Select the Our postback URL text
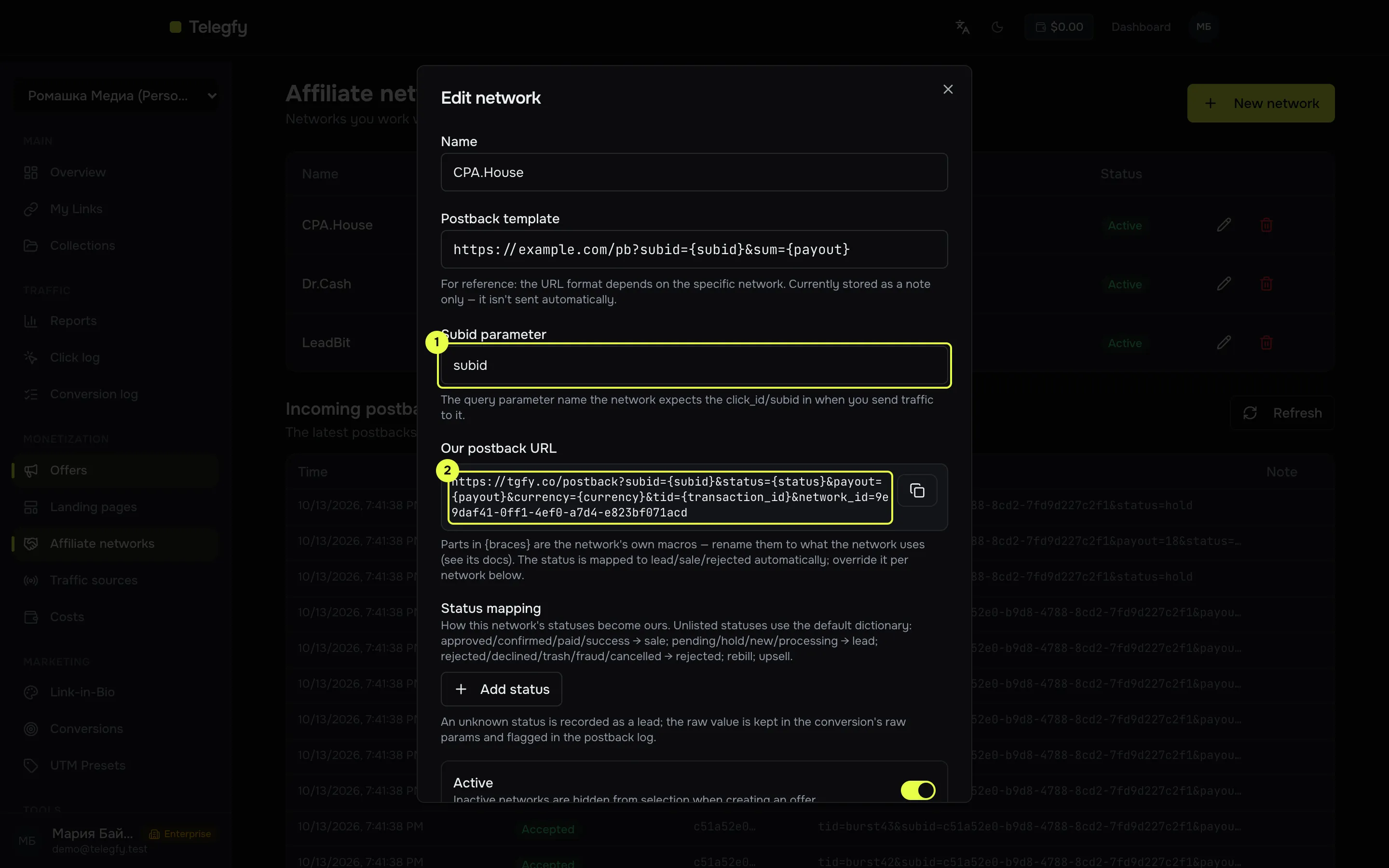The height and width of the screenshot is (868, 1389). click(670, 497)
